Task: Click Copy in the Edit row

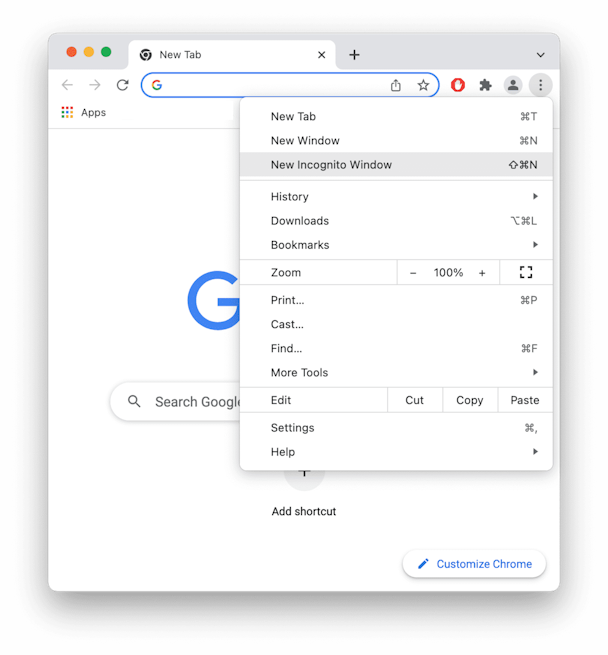Action: click(470, 400)
